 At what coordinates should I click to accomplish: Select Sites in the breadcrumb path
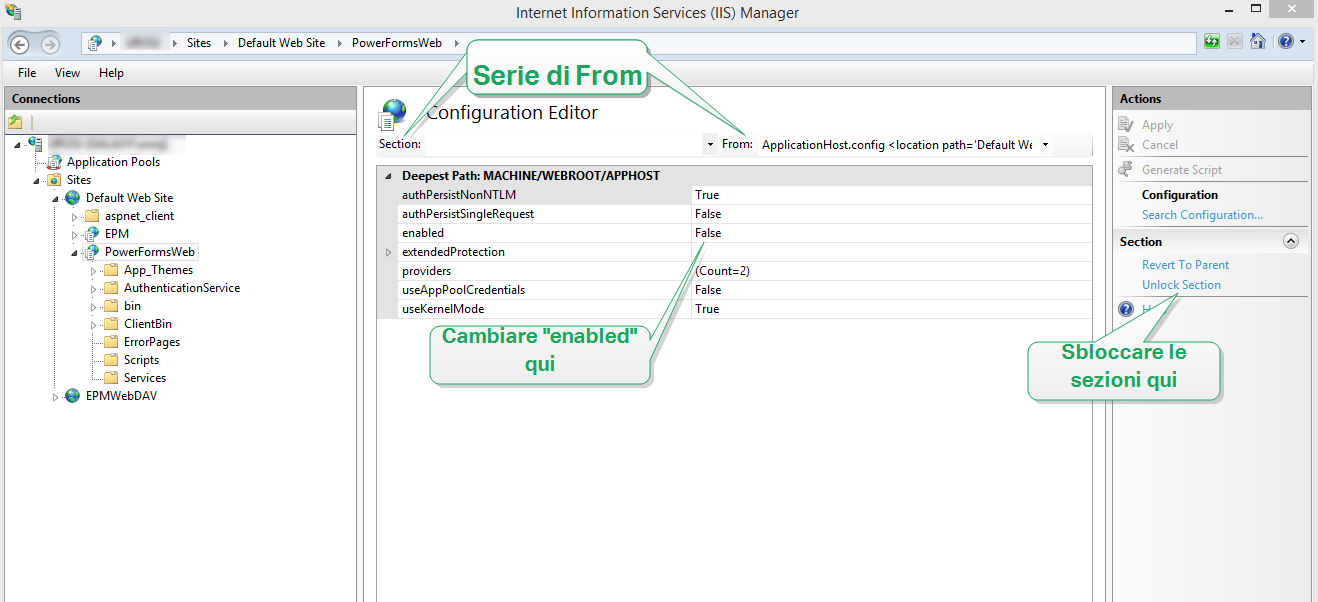[x=199, y=43]
